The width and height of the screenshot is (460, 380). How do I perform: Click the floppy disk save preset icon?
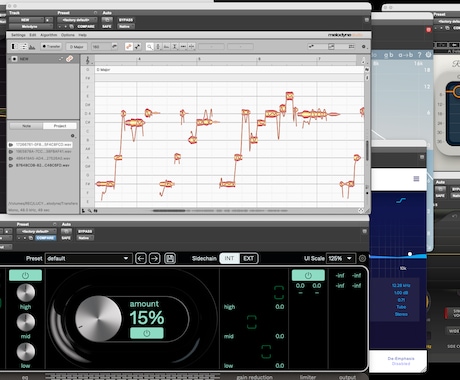pos(170,258)
